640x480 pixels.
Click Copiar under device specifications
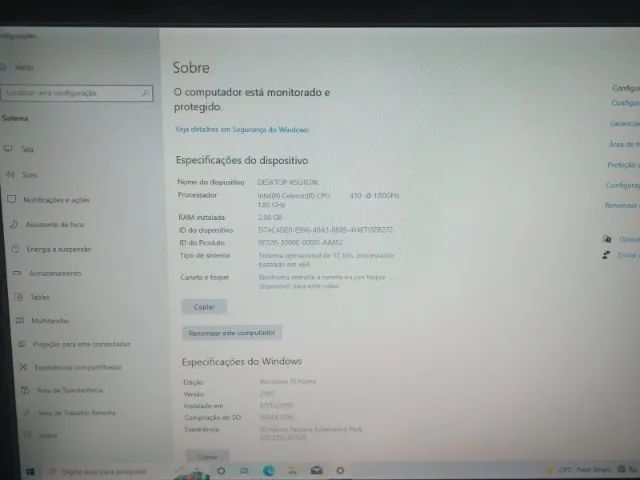click(204, 307)
